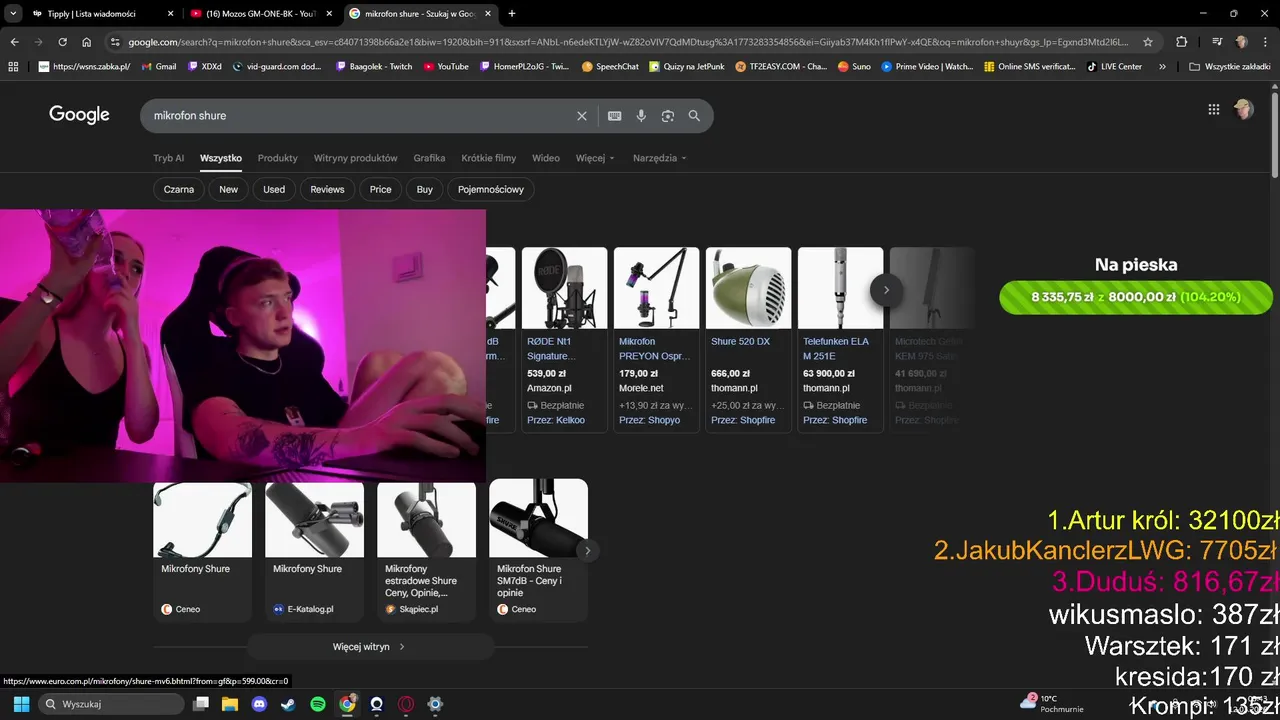Open the Windows Start menu
Viewport: 1280px width, 720px height.
click(x=21, y=704)
